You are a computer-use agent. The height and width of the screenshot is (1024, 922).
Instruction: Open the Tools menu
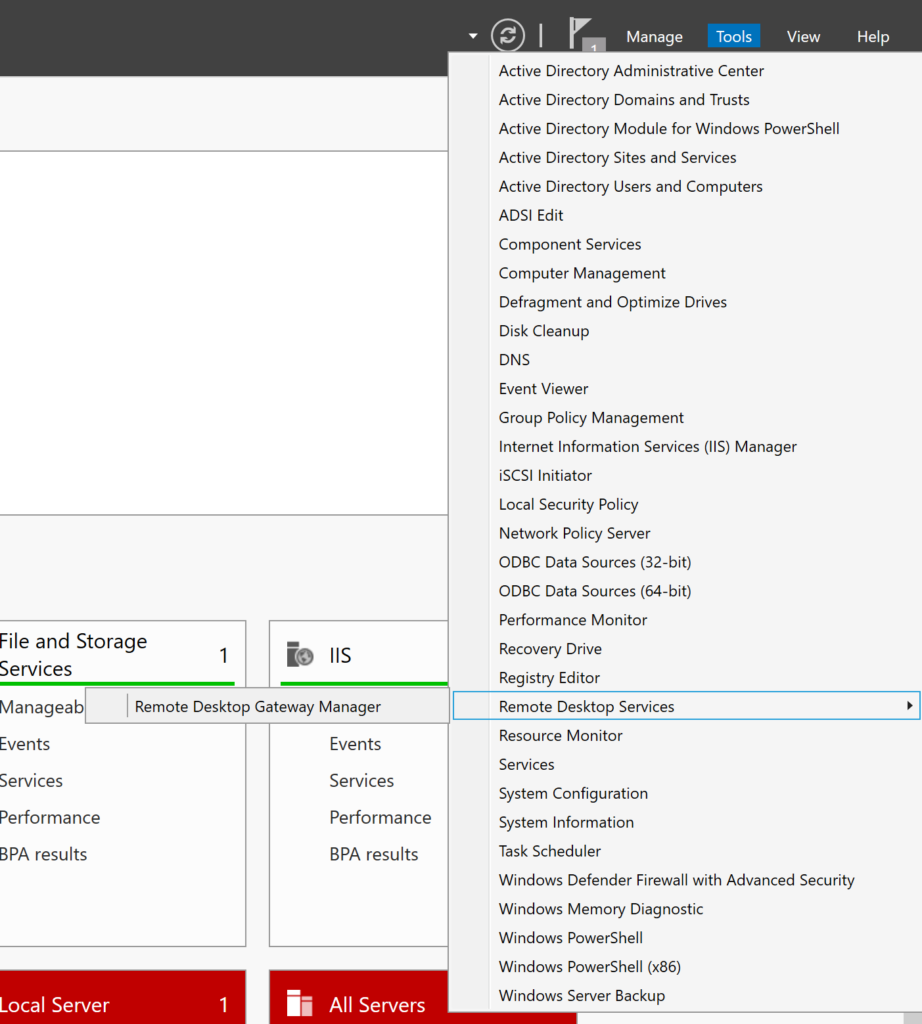pyautogui.click(x=733, y=35)
